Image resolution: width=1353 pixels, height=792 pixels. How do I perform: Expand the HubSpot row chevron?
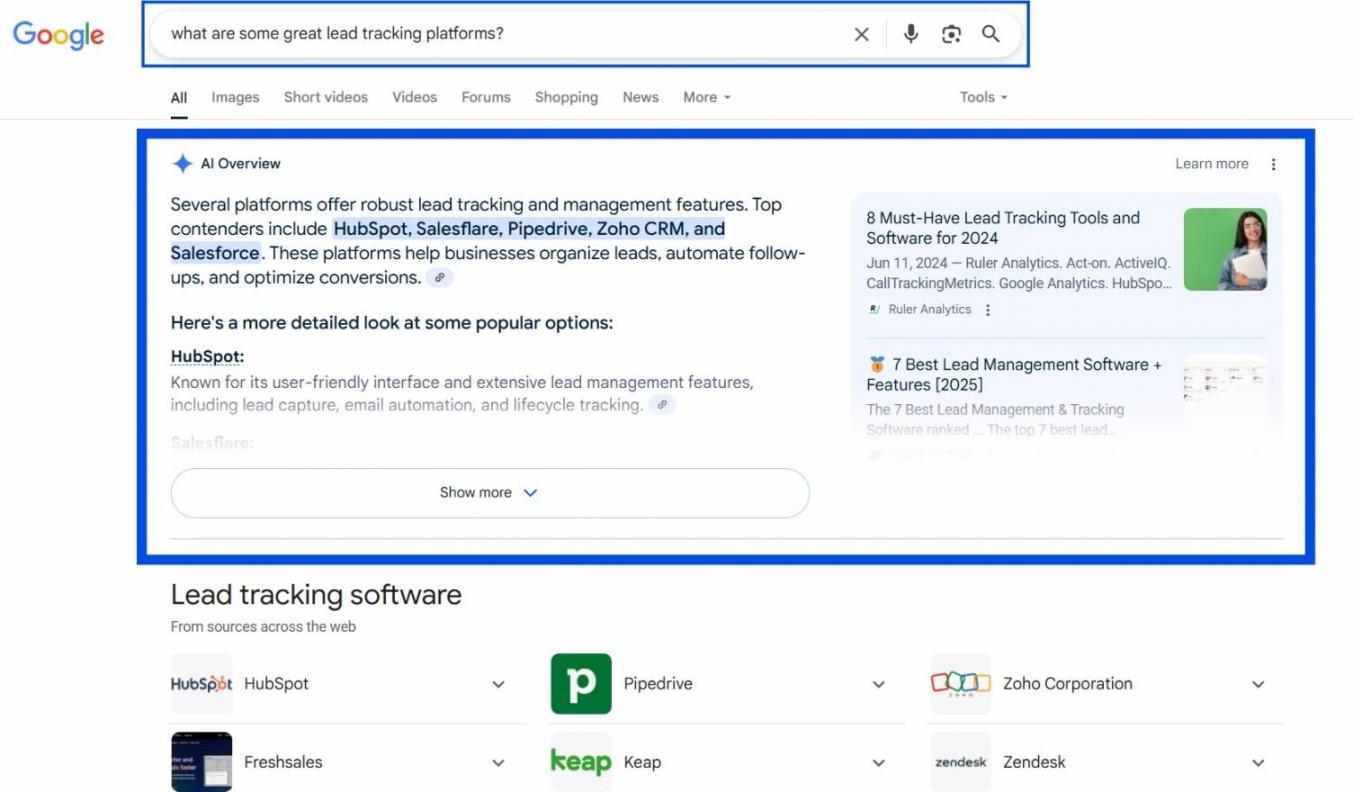pyautogui.click(x=498, y=684)
